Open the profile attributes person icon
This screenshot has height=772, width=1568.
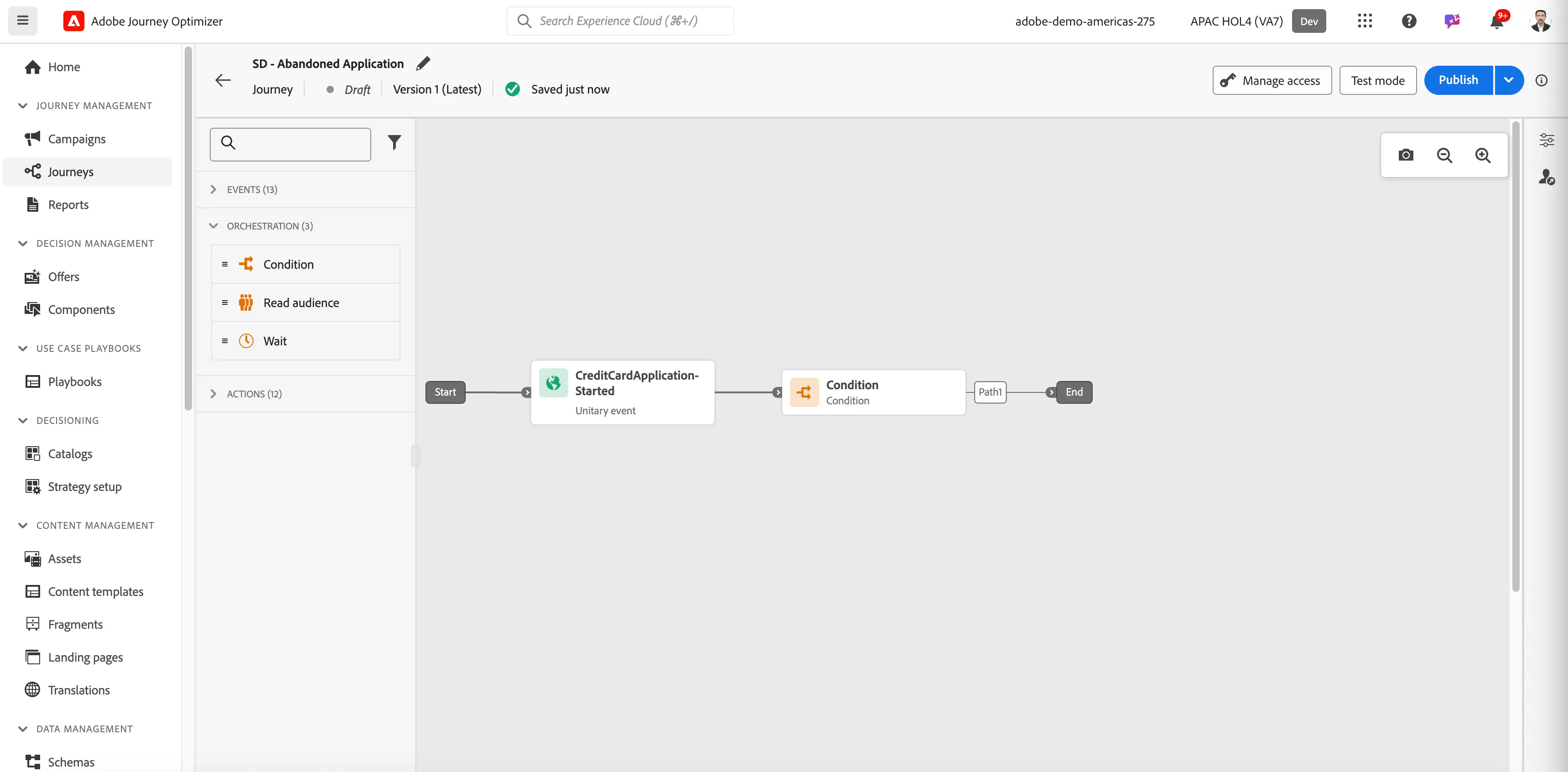(1546, 177)
